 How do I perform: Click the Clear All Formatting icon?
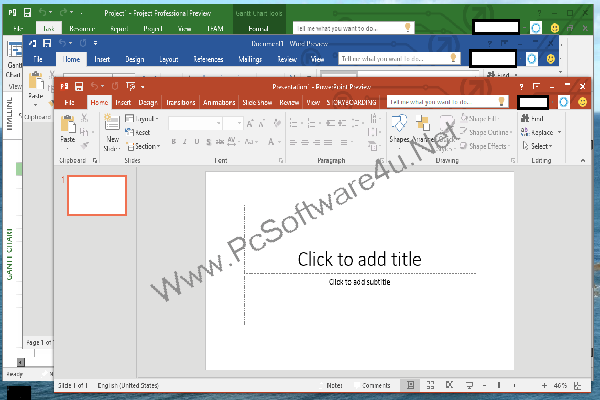(x=277, y=123)
